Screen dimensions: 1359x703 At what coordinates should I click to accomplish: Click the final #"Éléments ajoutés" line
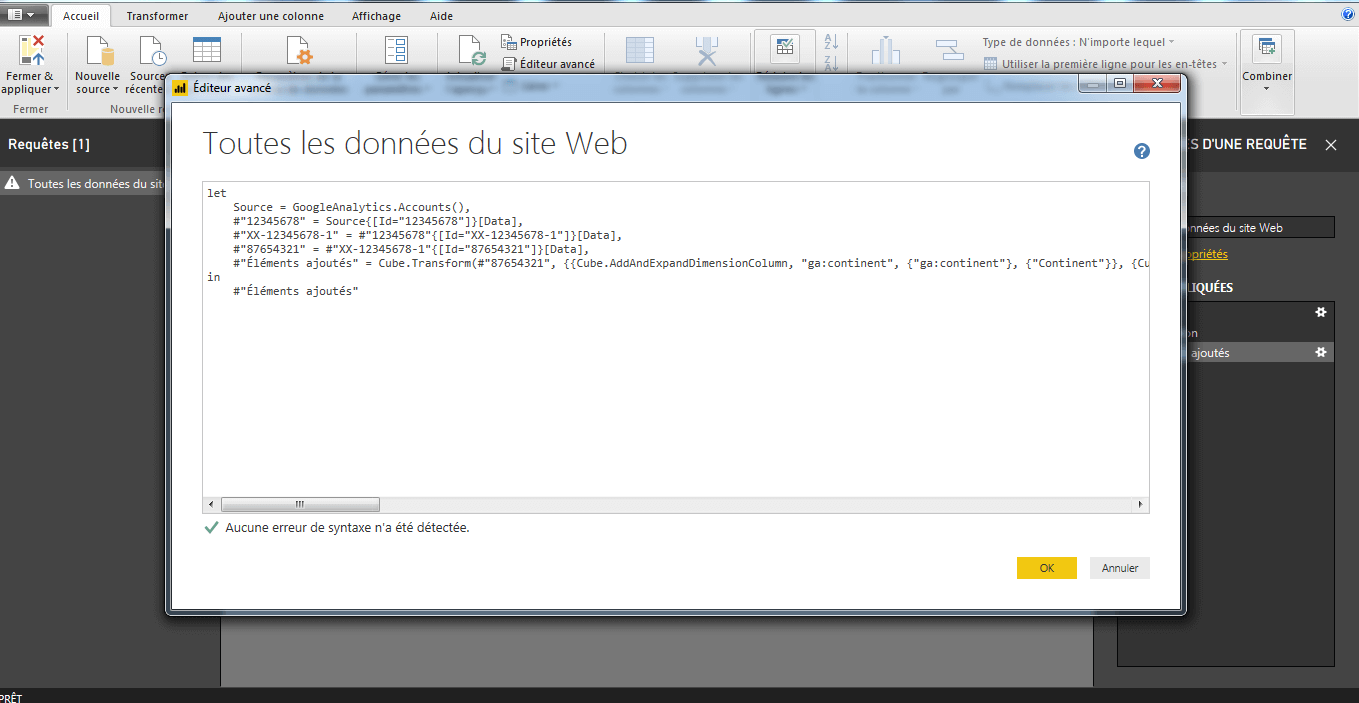(x=296, y=291)
